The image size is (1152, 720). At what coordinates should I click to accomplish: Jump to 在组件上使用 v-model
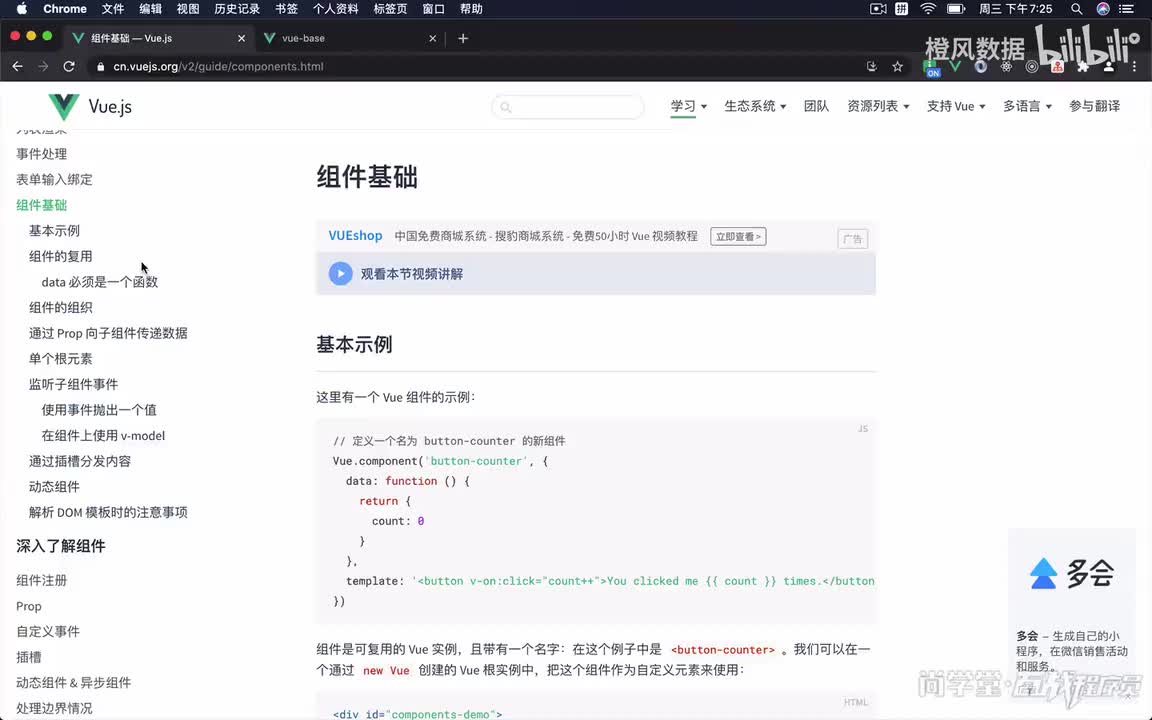(x=103, y=436)
